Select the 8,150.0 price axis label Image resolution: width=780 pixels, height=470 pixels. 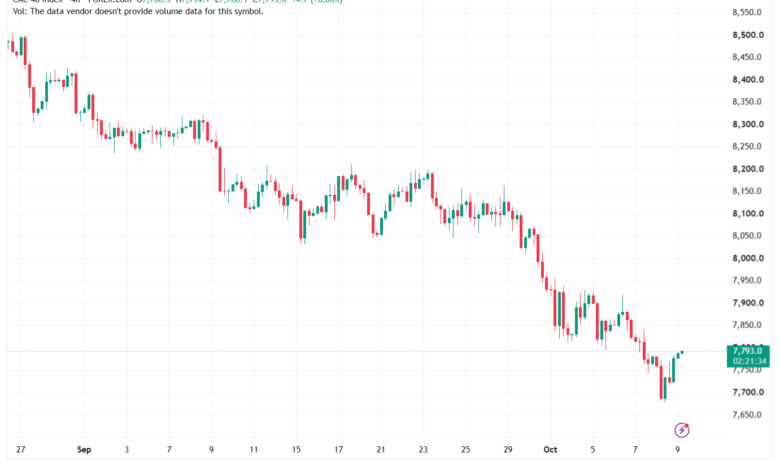(747, 191)
